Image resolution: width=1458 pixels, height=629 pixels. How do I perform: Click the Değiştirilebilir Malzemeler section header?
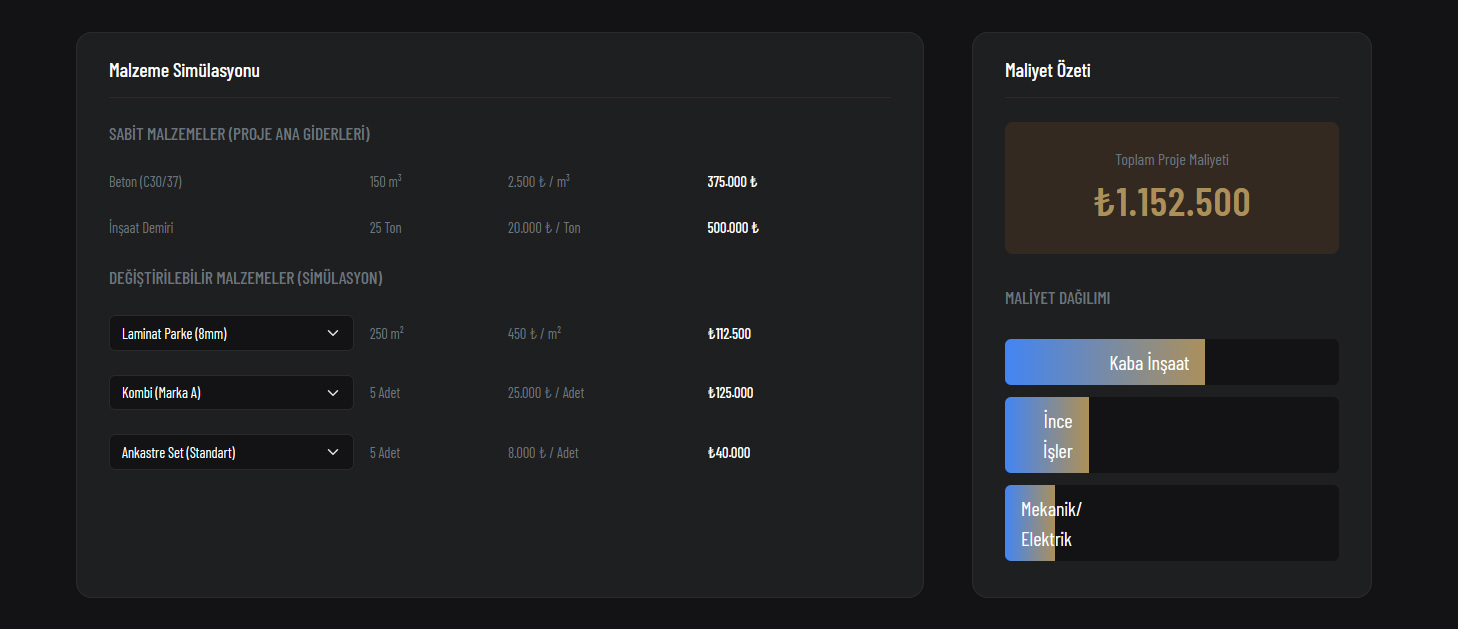(x=245, y=278)
